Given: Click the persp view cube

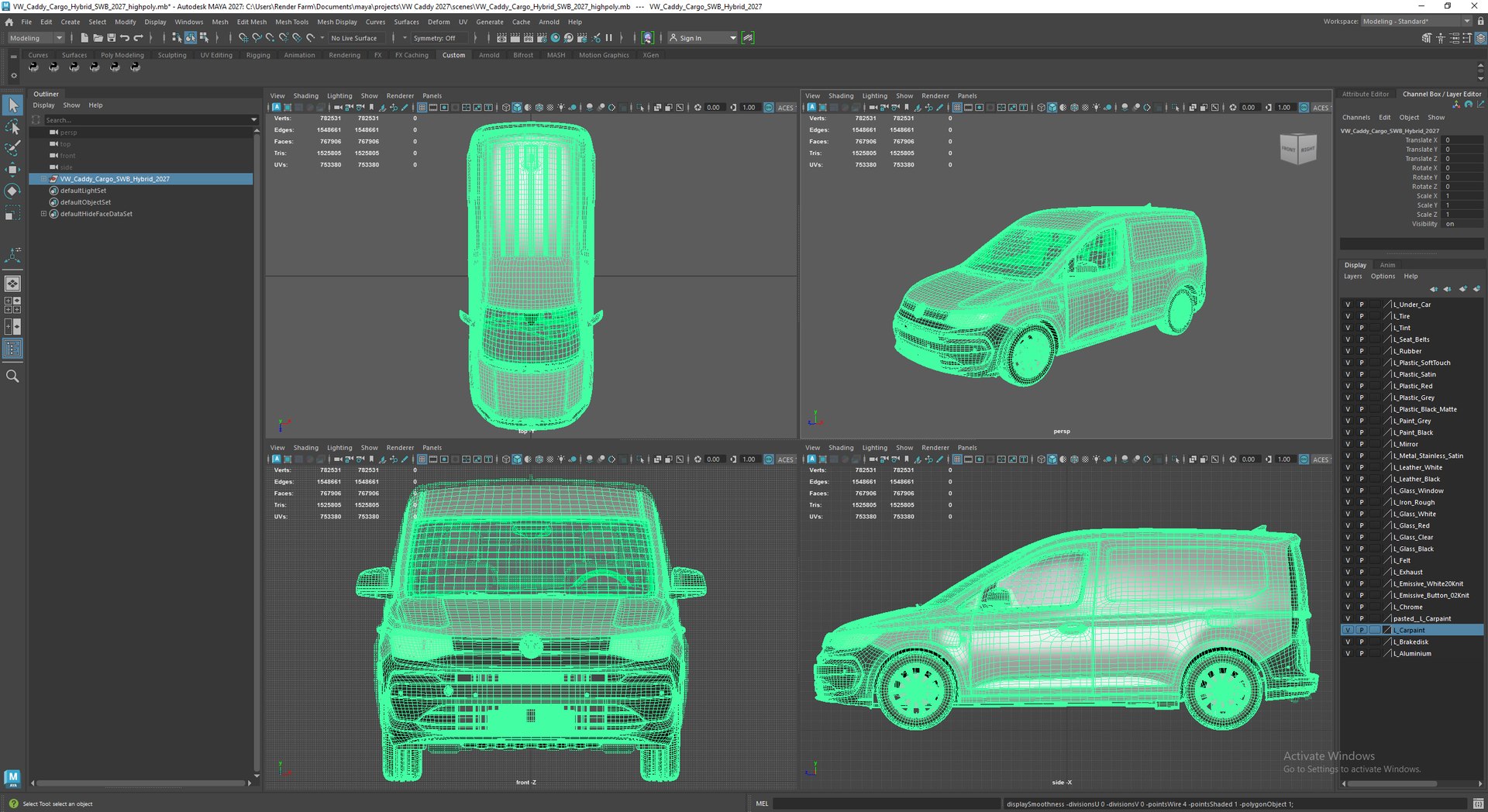Looking at the screenshot, I should [x=1298, y=149].
